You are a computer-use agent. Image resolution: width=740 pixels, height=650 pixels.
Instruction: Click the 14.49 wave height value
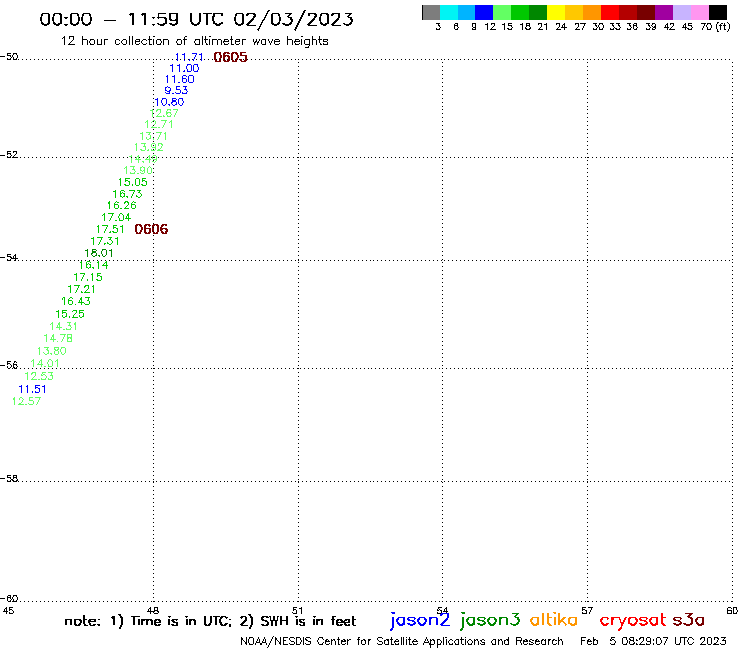tap(143, 159)
